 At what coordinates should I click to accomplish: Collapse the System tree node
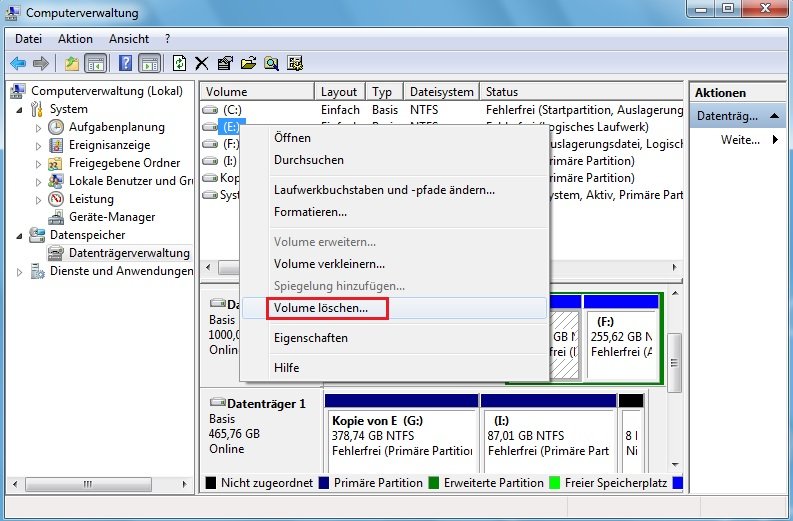pyautogui.click(x=19, y=110)
